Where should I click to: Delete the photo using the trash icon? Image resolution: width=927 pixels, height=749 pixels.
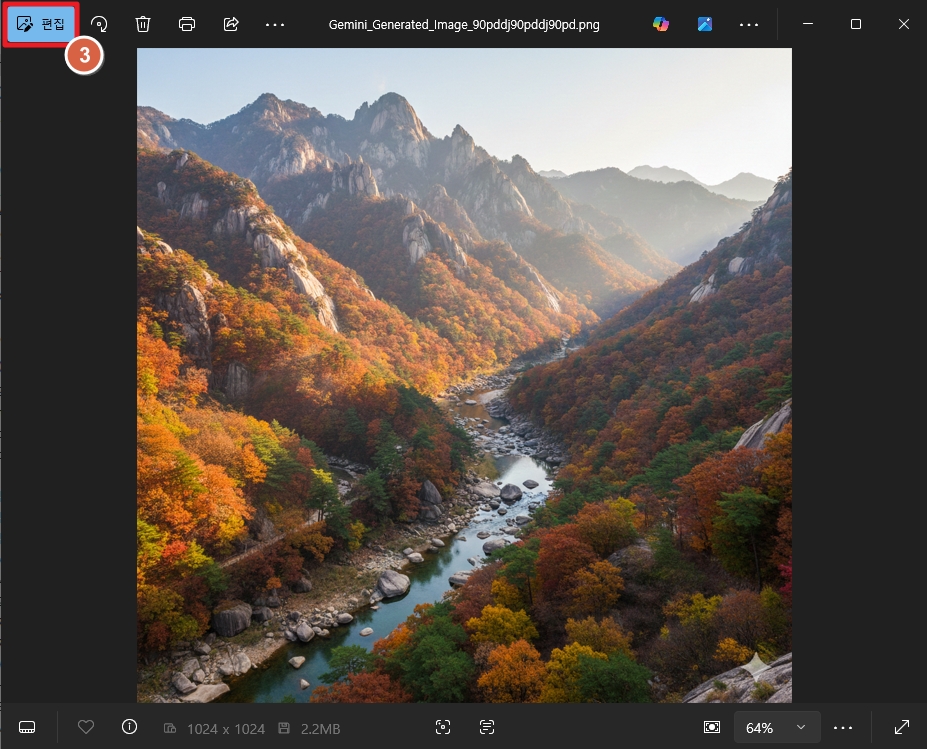point(143,24)
